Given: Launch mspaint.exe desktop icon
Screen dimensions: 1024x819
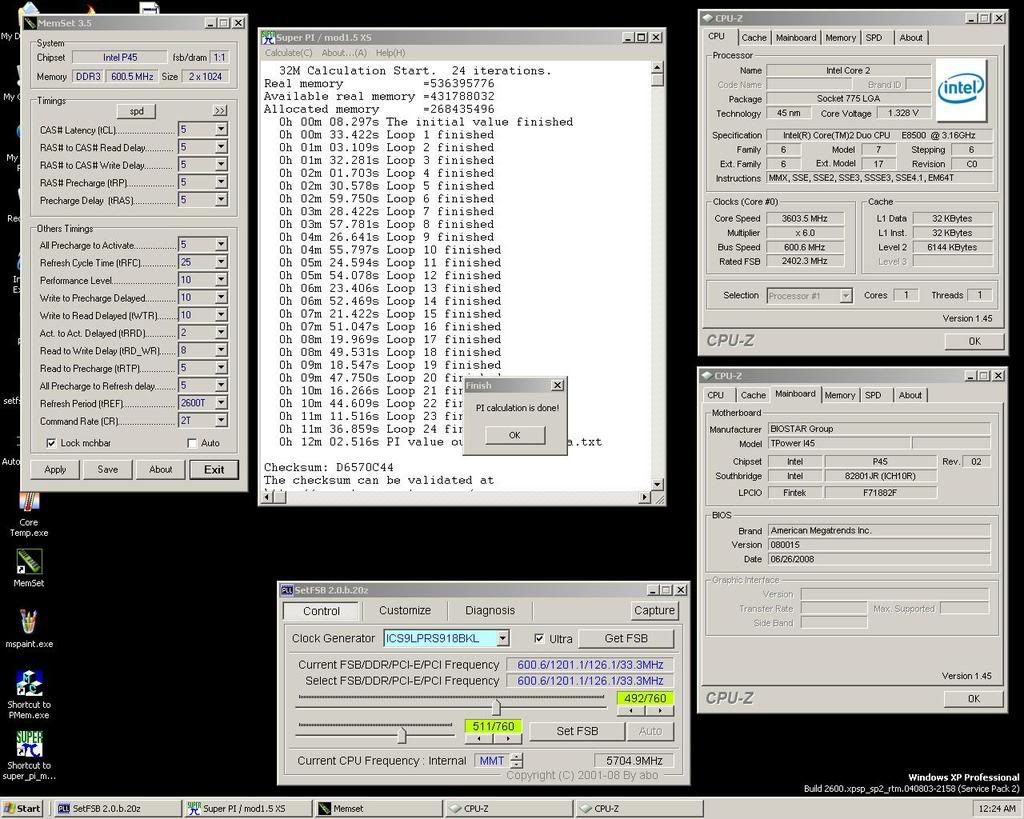Looking at the screenshot, I should pos(29,621).
